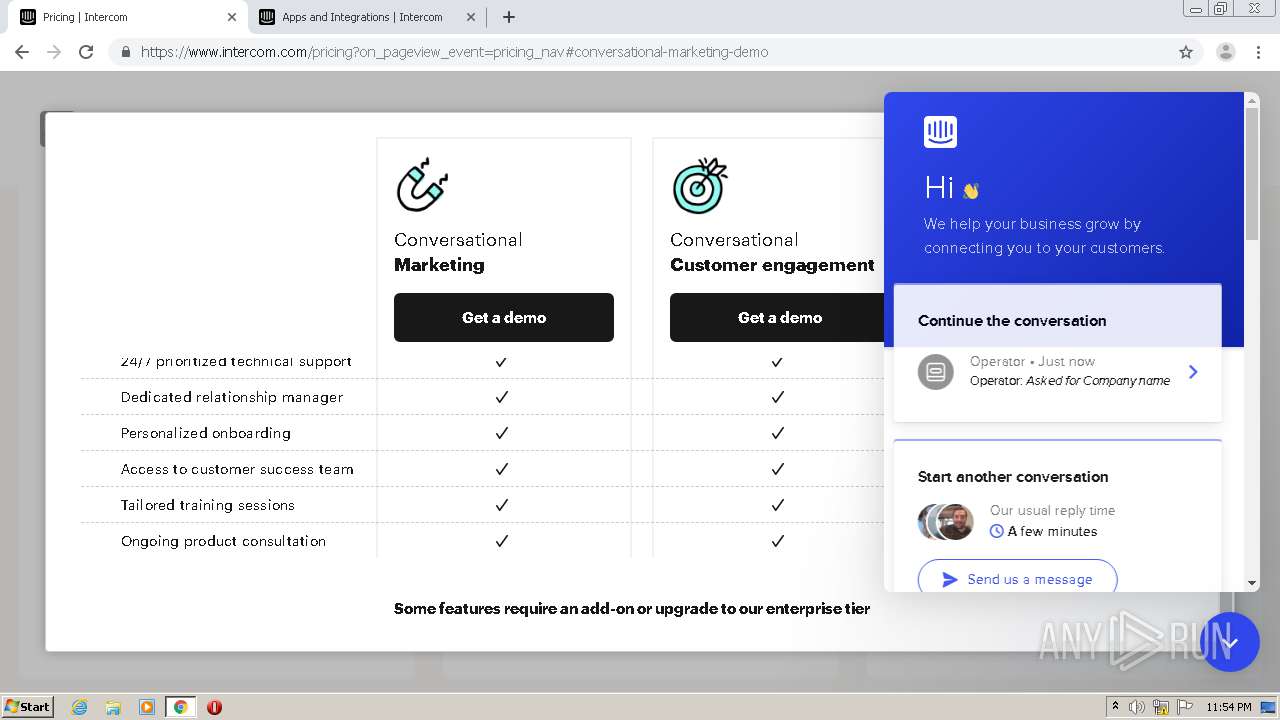Image resolution: width=1280 pixels, height=720 pixels.
Task: Click the team avatars in messenger
Action: (946, 522)
